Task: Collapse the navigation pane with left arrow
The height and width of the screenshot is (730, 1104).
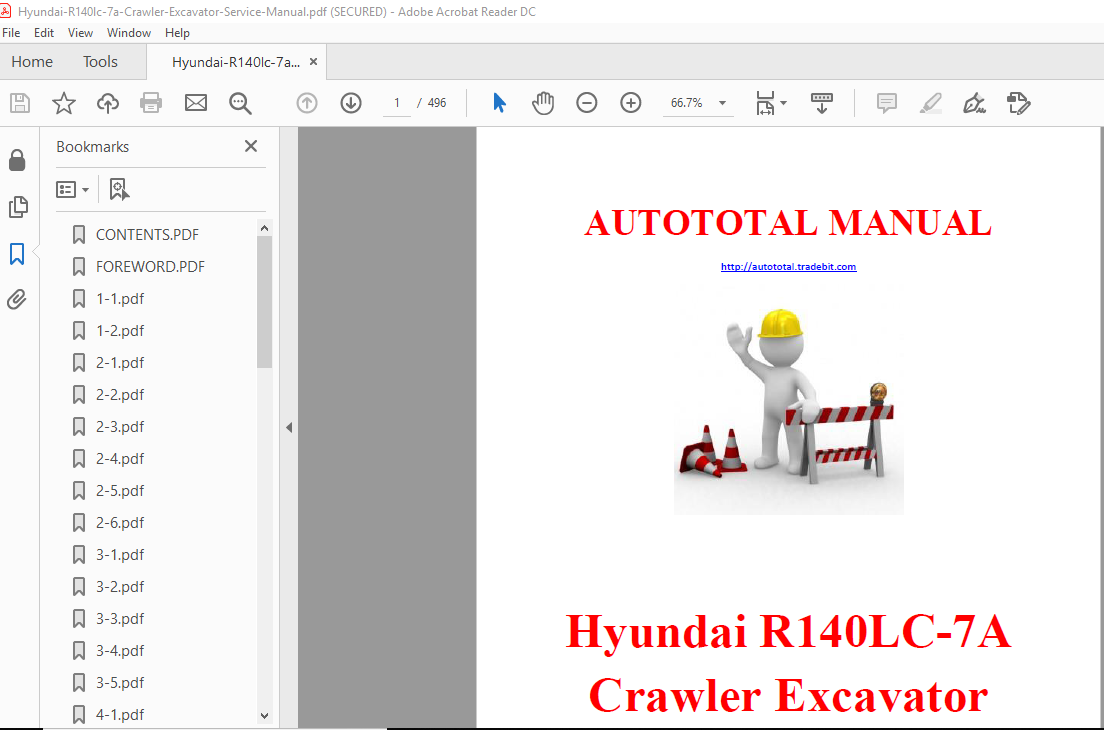Action: click(x=289, y=427)
